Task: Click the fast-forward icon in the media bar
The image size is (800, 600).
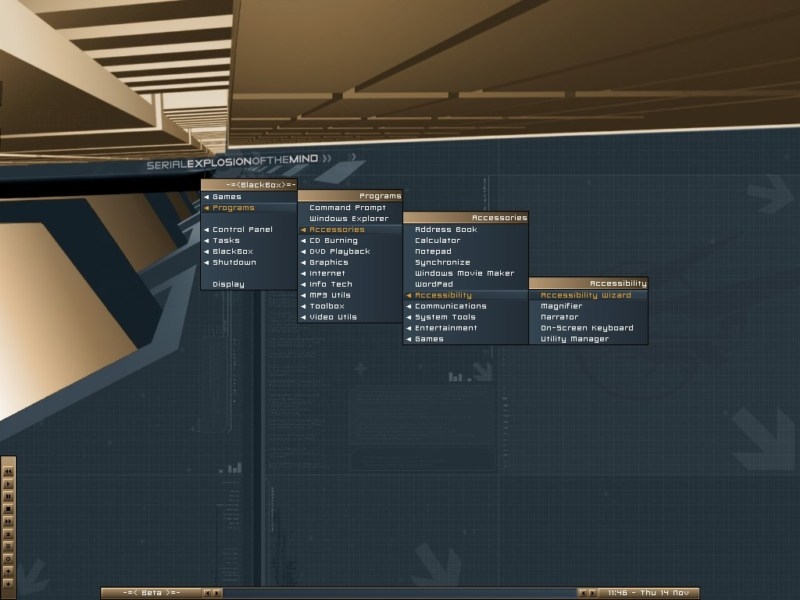Action: click(8, 521)
